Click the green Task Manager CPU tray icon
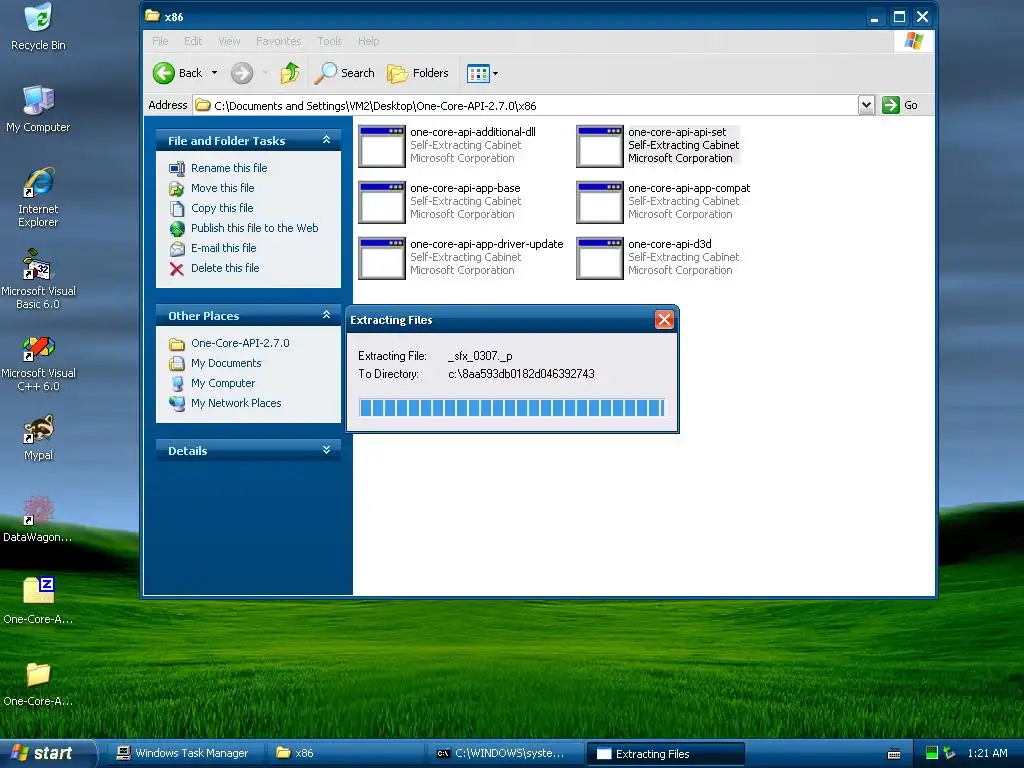 tap(932, 753)
